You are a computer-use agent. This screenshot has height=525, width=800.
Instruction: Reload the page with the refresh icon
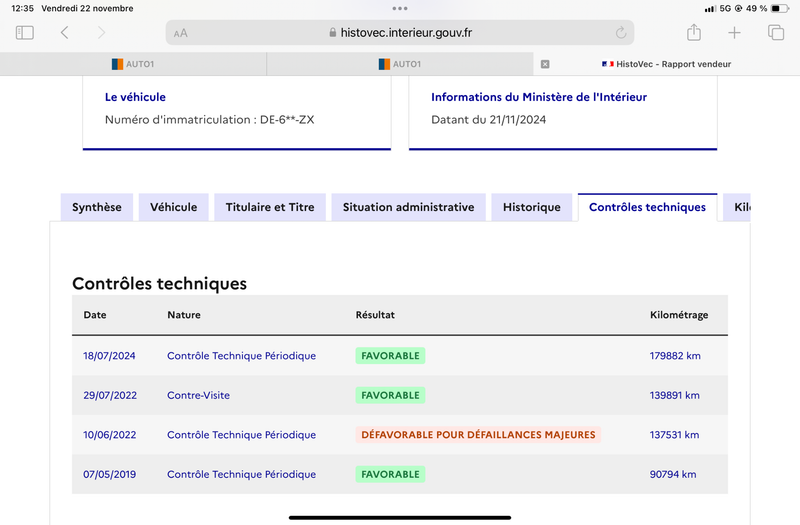coord(620,33)
